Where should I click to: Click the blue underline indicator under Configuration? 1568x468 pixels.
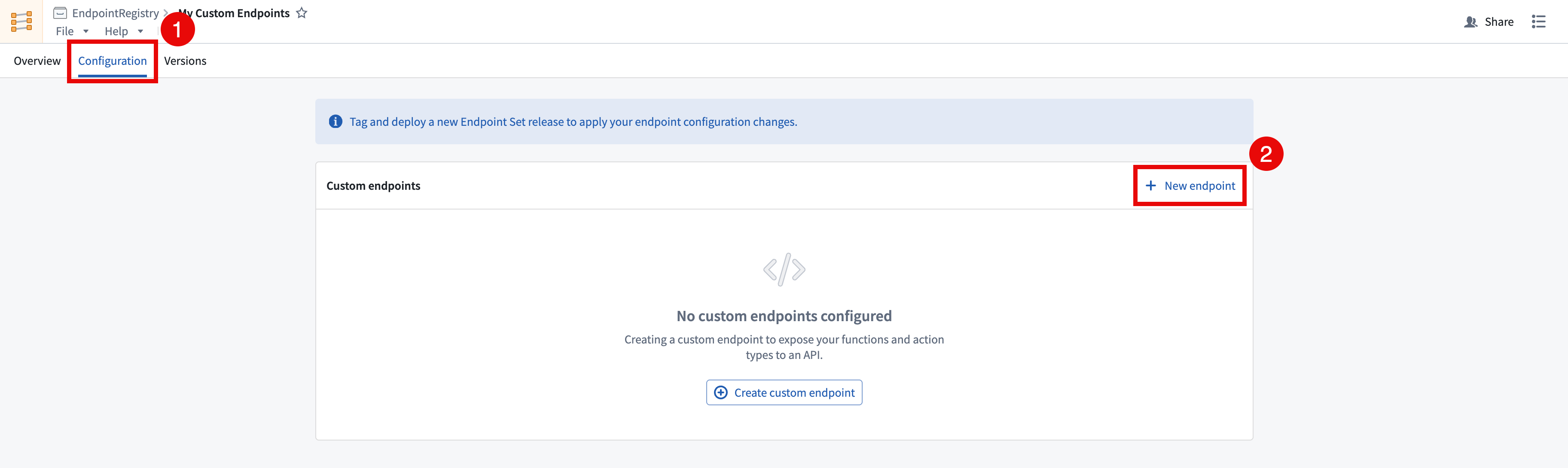(112, 77)
